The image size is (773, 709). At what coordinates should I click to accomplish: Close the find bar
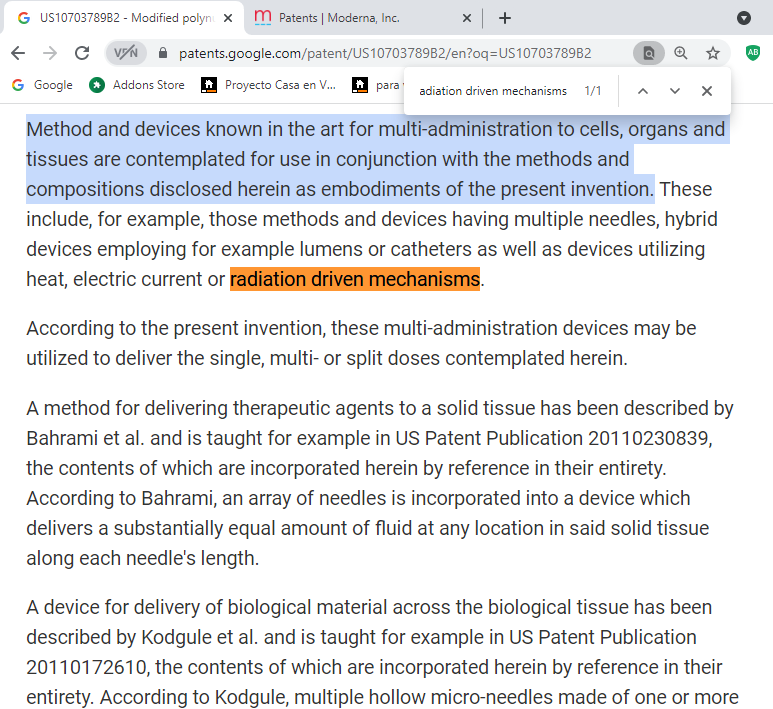tap(707, 91)
